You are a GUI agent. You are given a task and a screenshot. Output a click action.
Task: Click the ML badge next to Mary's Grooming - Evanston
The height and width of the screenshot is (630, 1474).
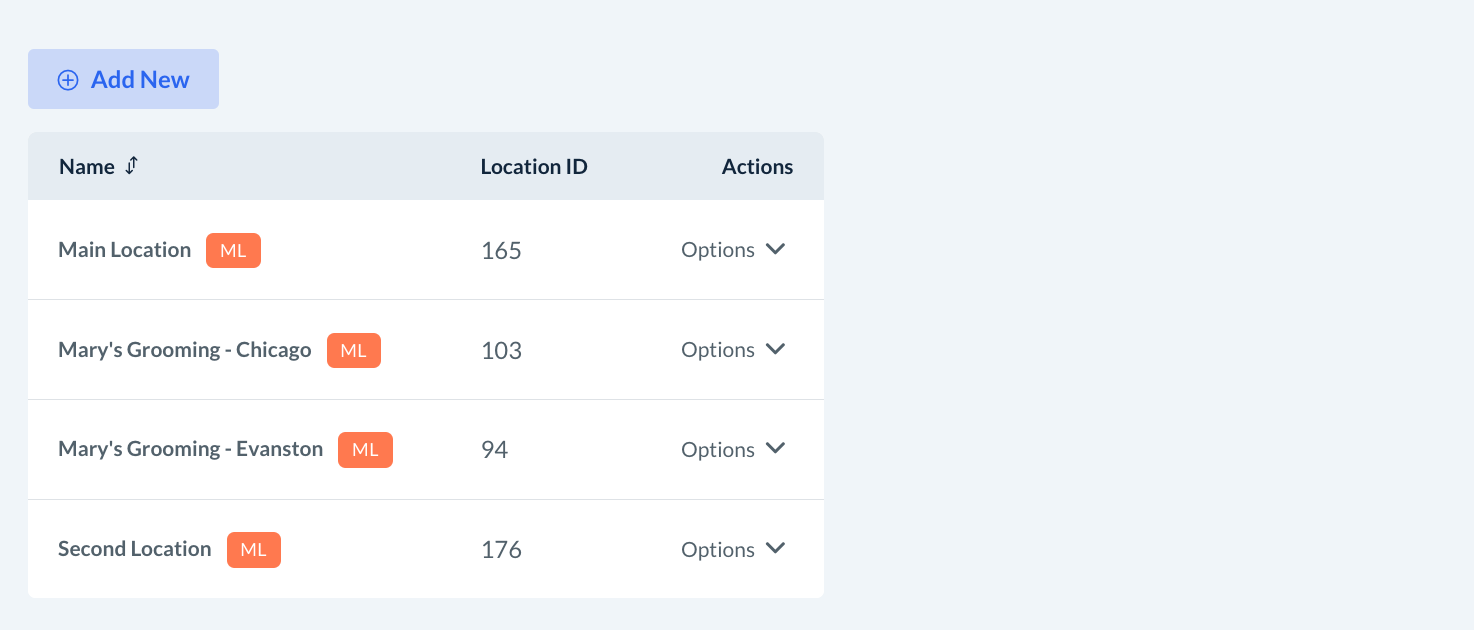click(x=365, y=450)
